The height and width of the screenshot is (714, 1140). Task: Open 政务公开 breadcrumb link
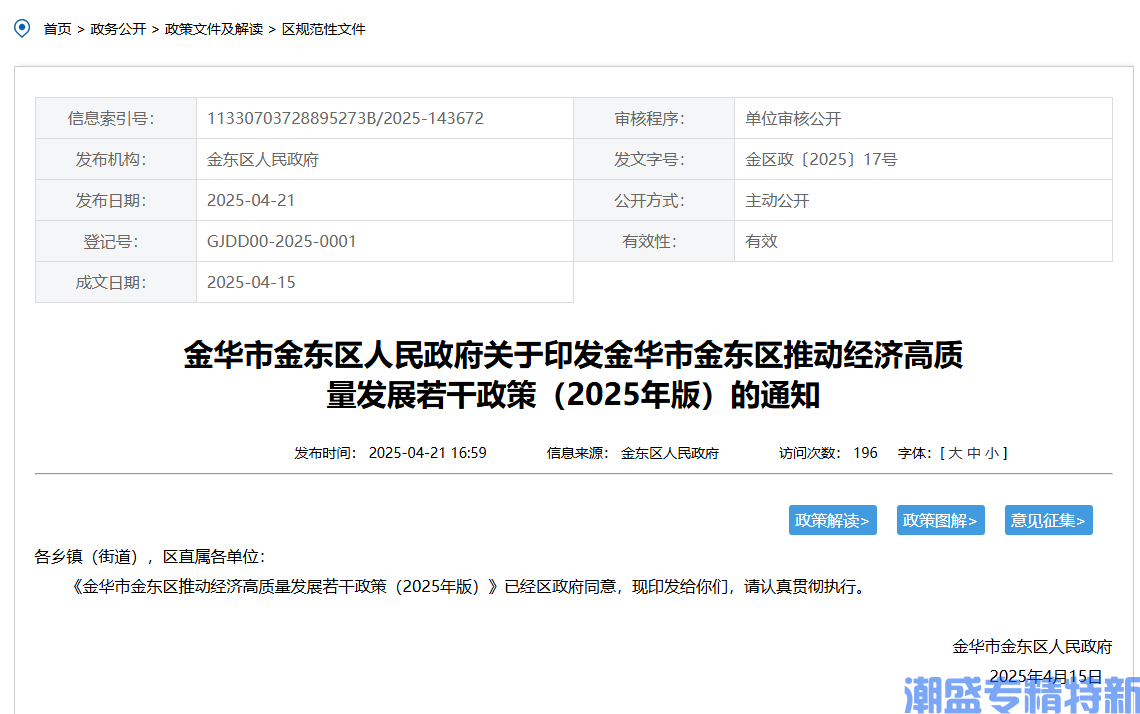pos(119,29)
